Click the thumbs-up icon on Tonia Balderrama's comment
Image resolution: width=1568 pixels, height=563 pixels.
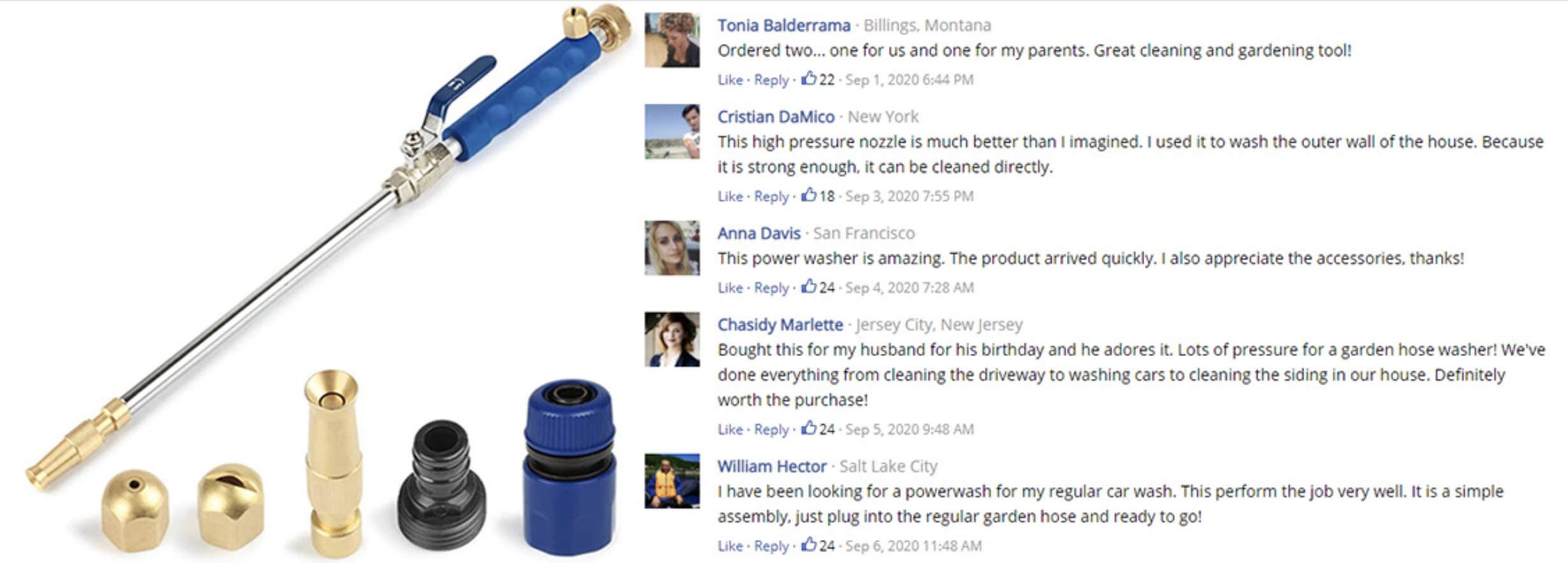pos(809,78)
